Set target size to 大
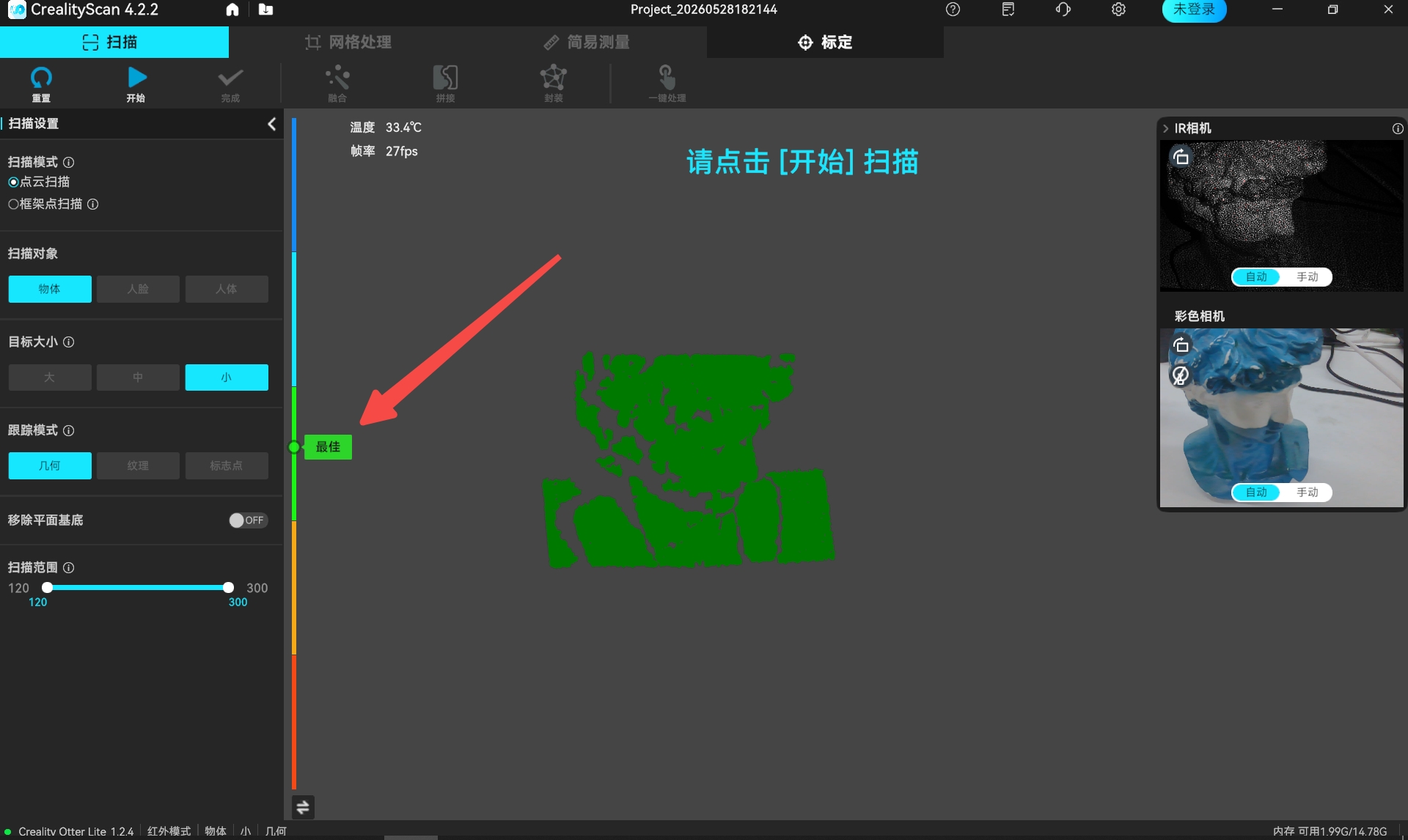 pyautogui.click(x=50, y=377)
